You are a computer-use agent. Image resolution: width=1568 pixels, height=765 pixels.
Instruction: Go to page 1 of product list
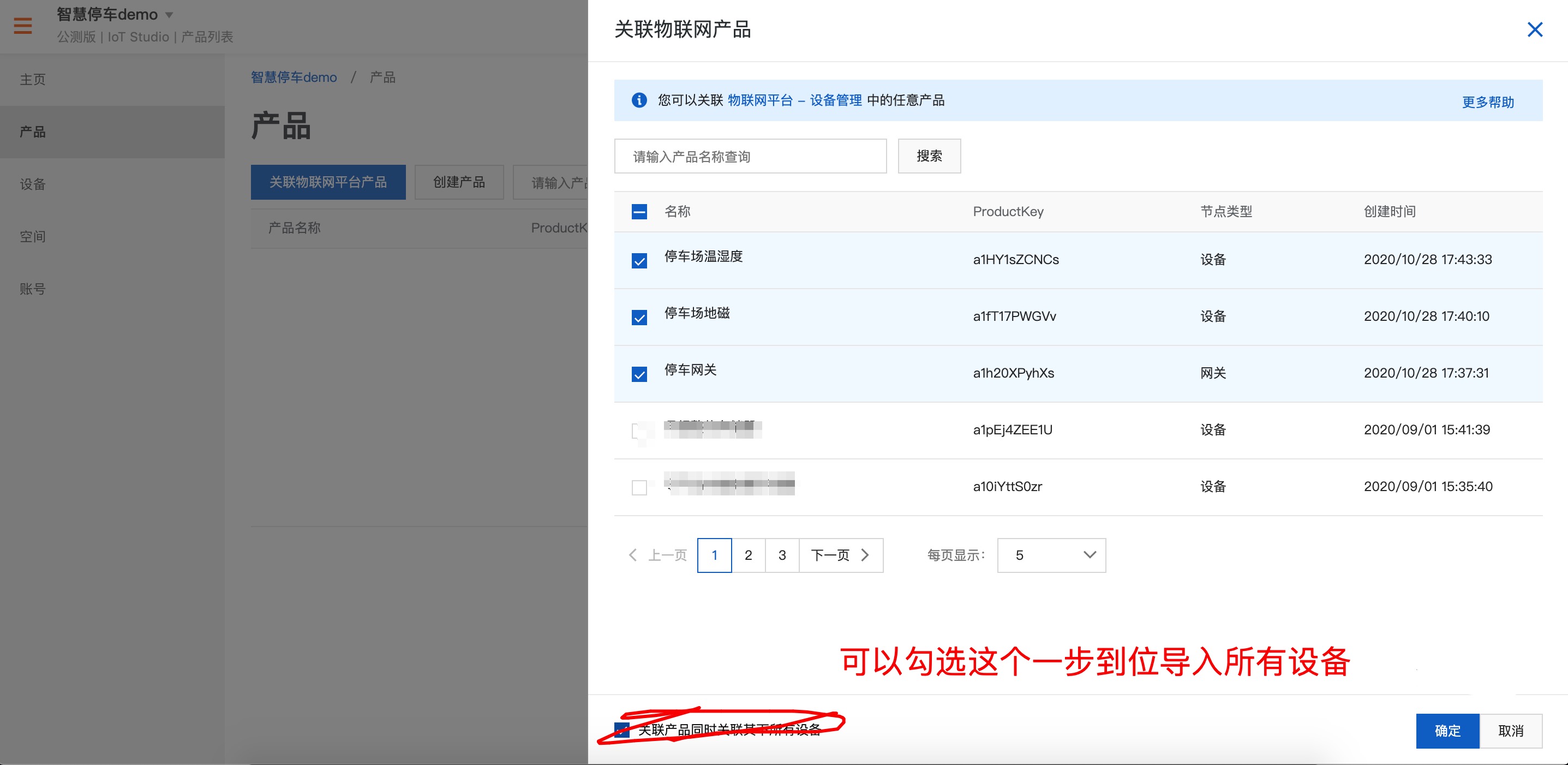click(714, 555)
